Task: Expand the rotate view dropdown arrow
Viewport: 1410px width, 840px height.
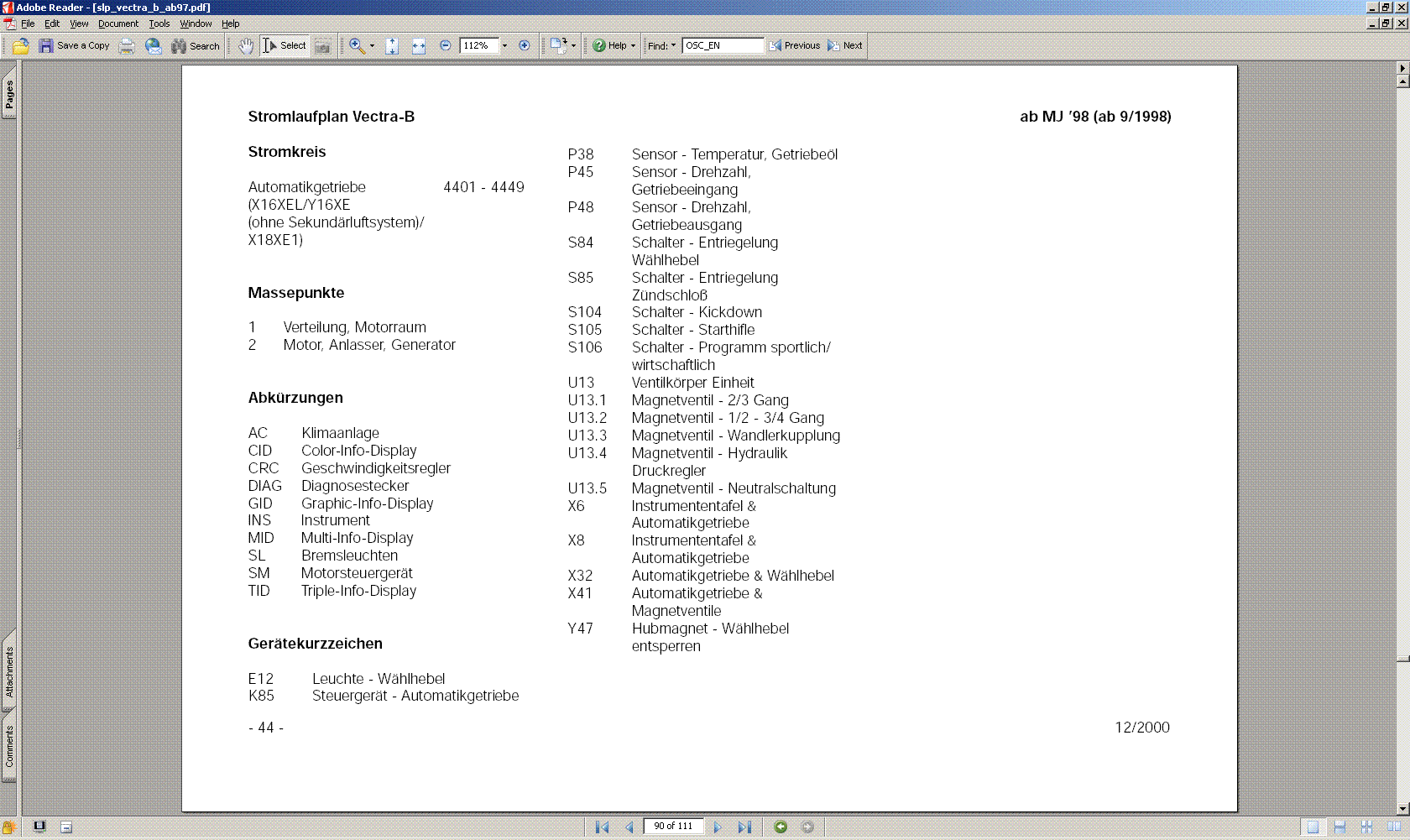Action: (x=574, y=46)
